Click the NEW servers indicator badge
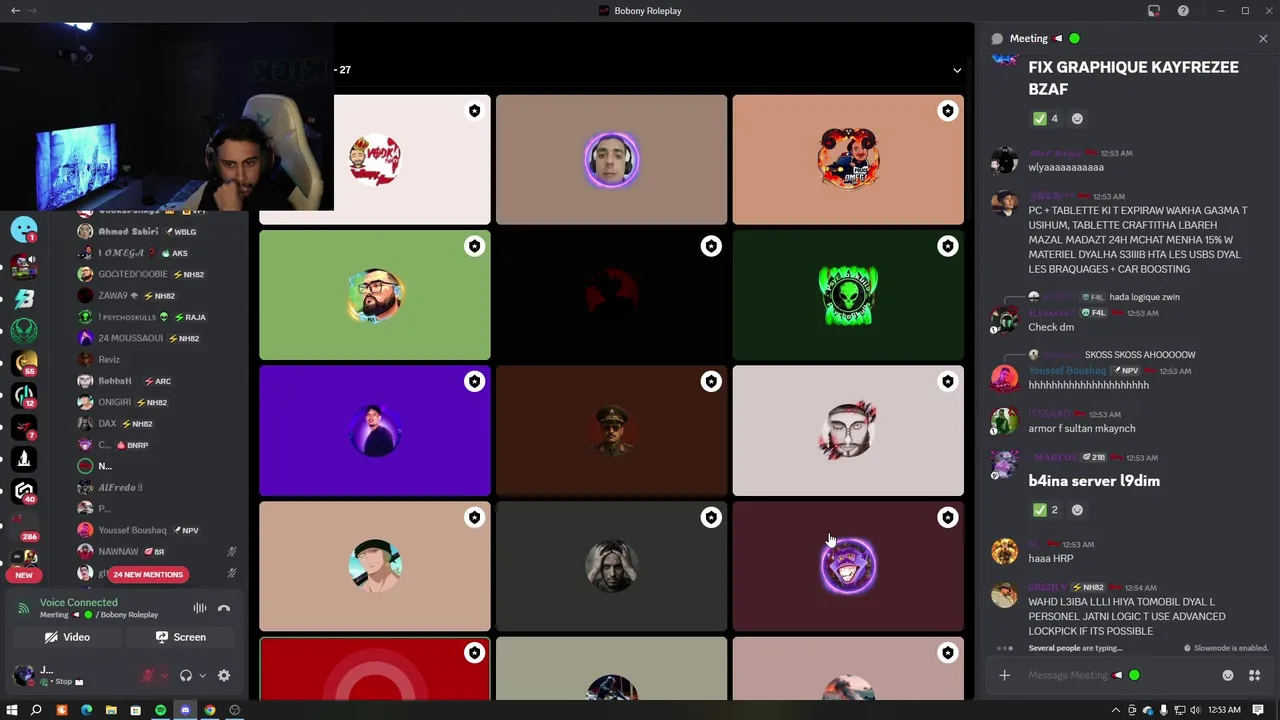 point(24,575)
